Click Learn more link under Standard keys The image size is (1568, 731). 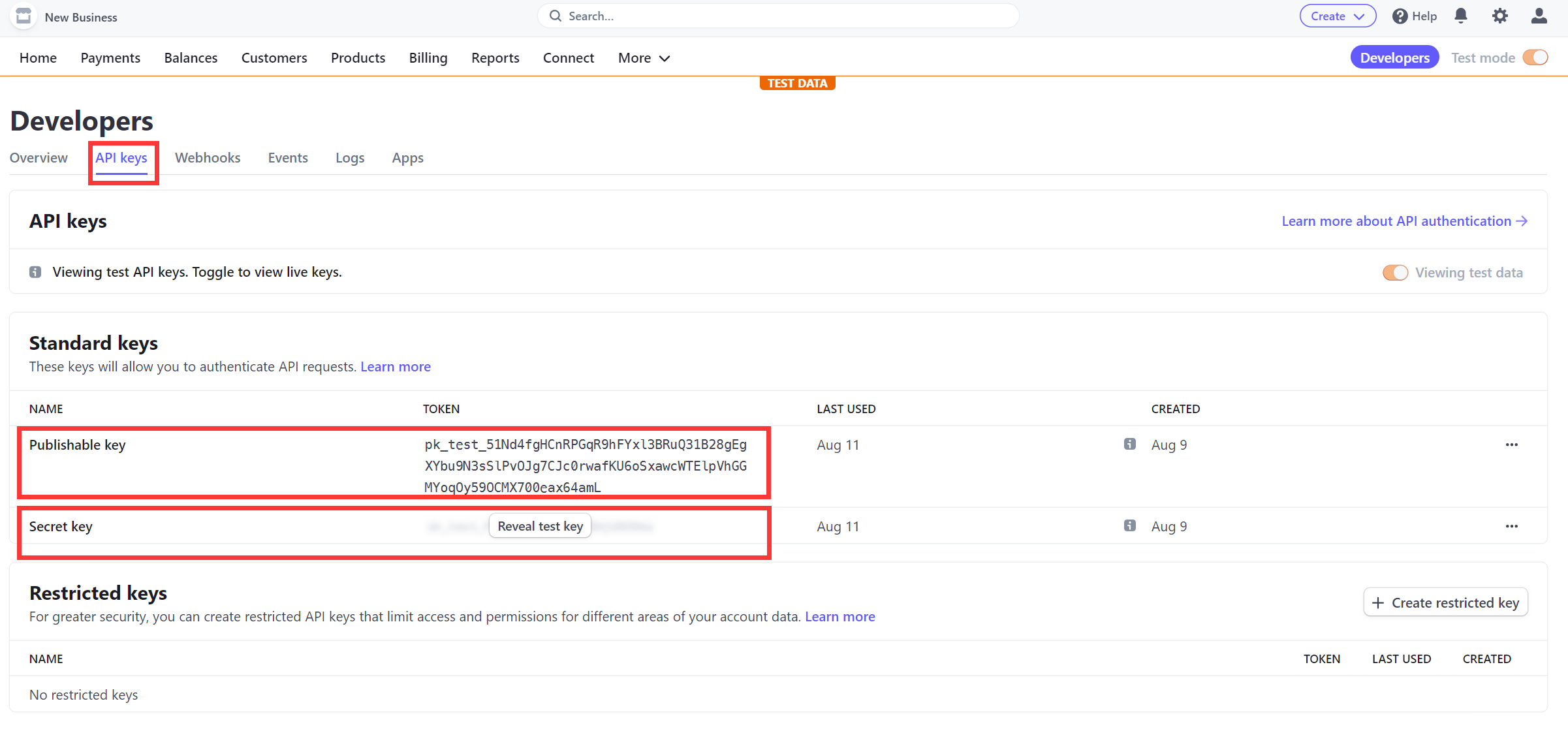coord(396,366)
